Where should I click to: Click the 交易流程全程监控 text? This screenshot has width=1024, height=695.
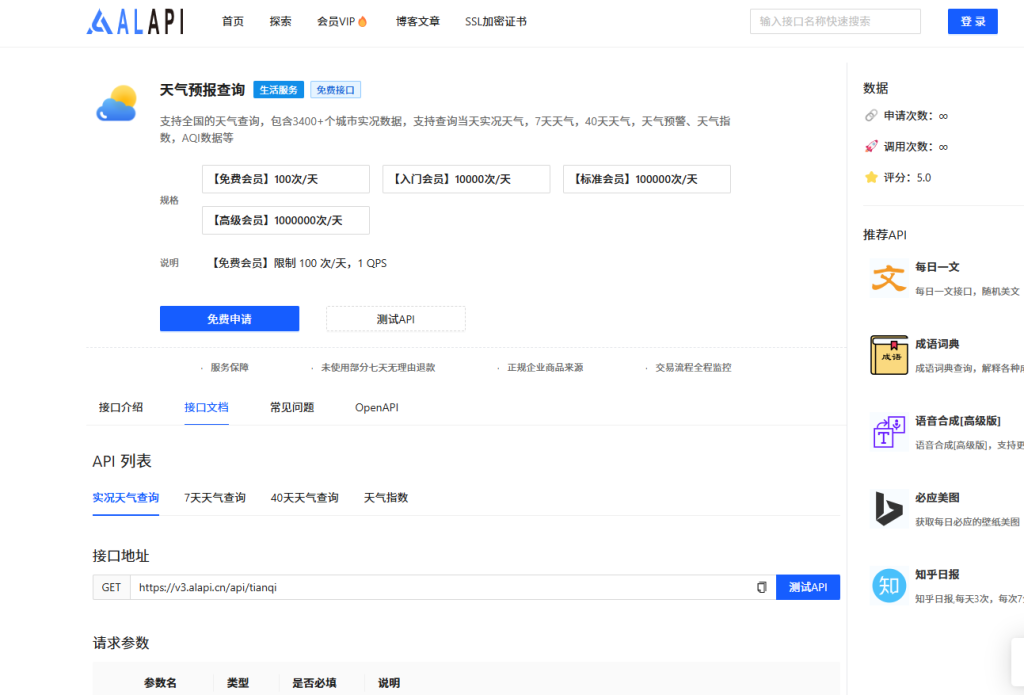694,368
